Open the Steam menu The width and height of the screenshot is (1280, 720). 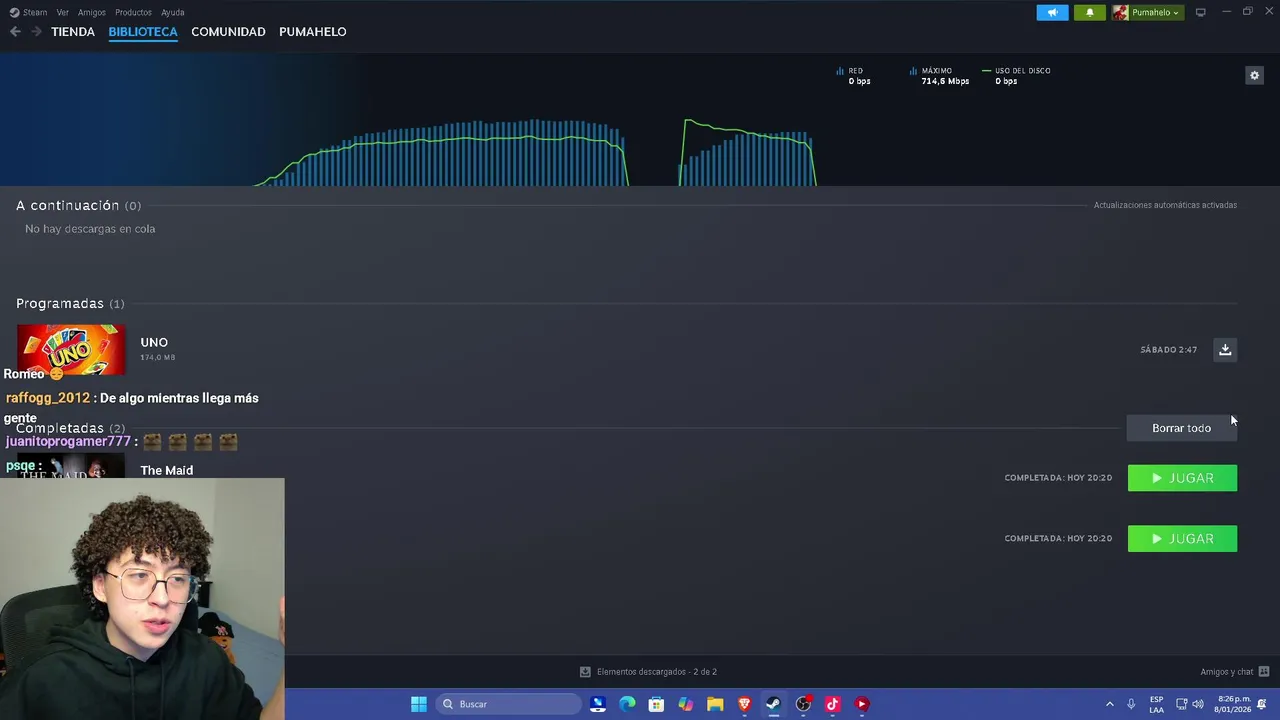coord(29,12)
